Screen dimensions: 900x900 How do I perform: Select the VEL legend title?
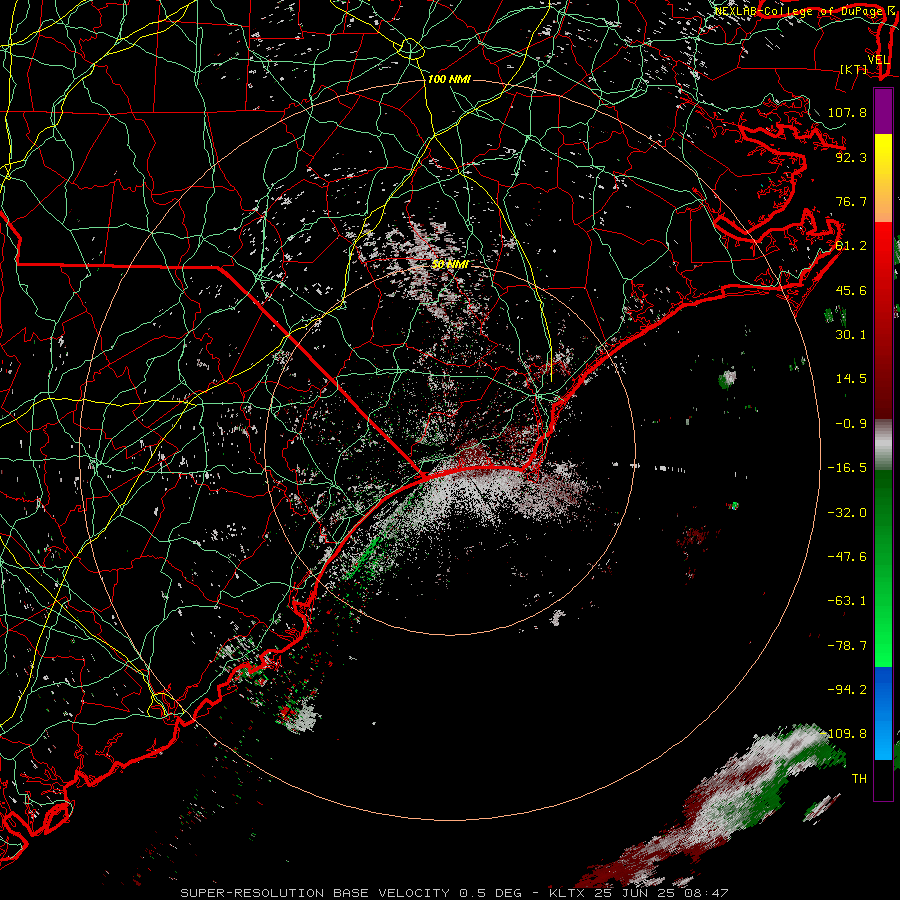pos(878,60)
